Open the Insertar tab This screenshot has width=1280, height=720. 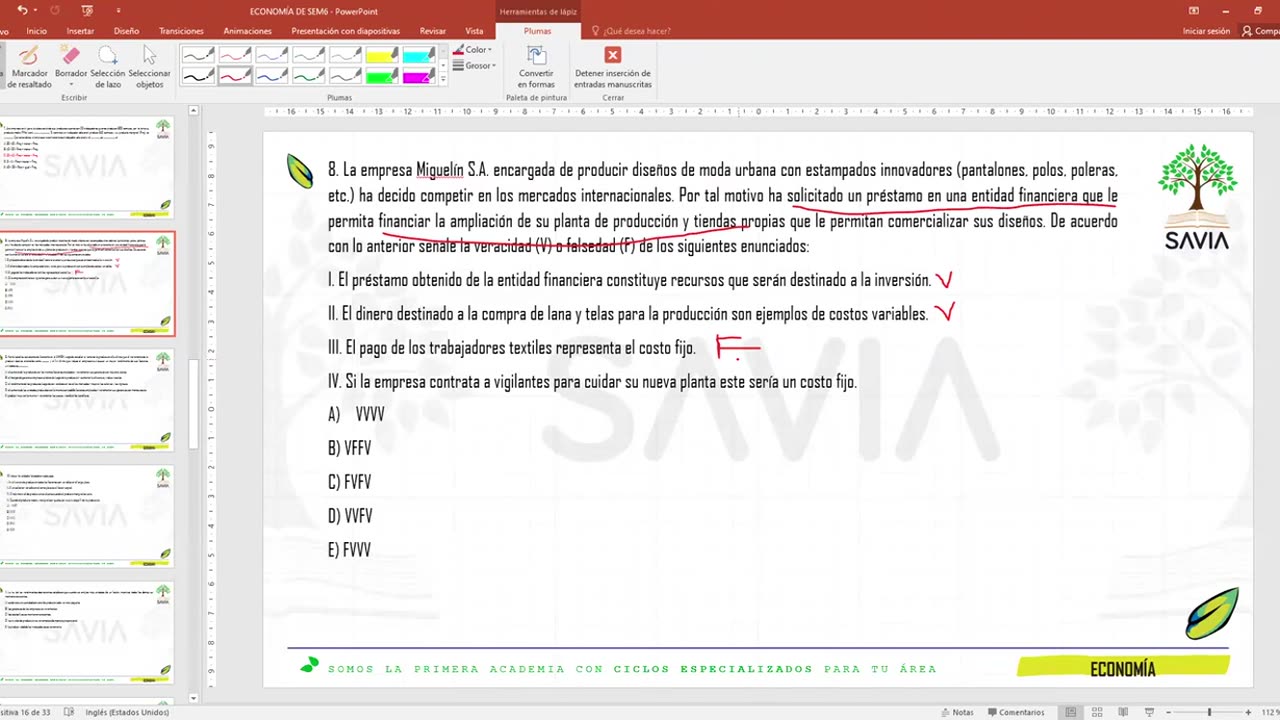pos(80,31)
